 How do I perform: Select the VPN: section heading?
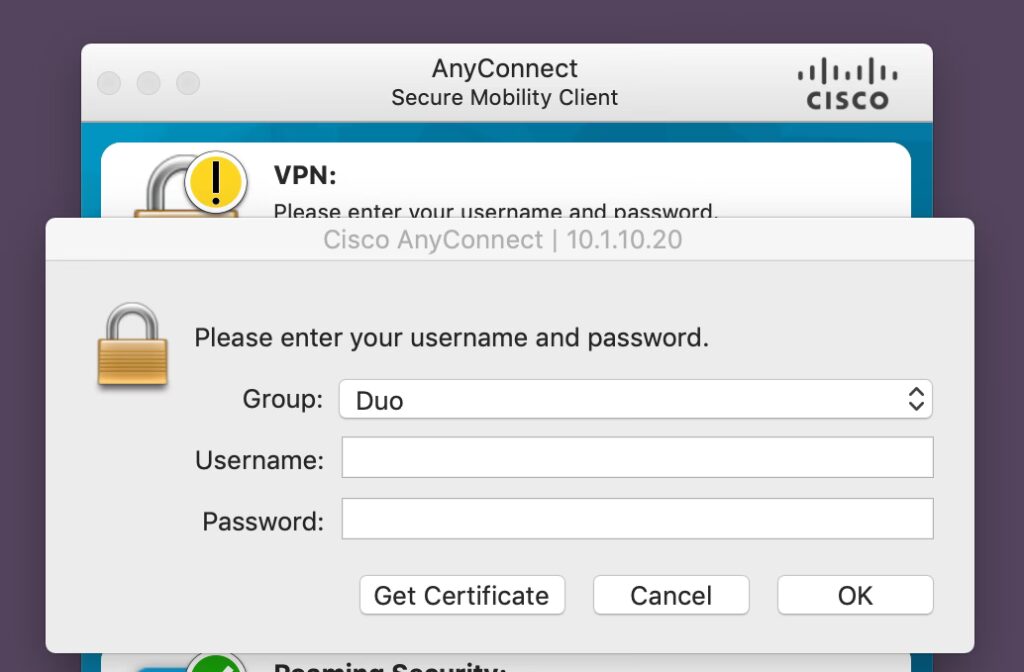point(305,176)
